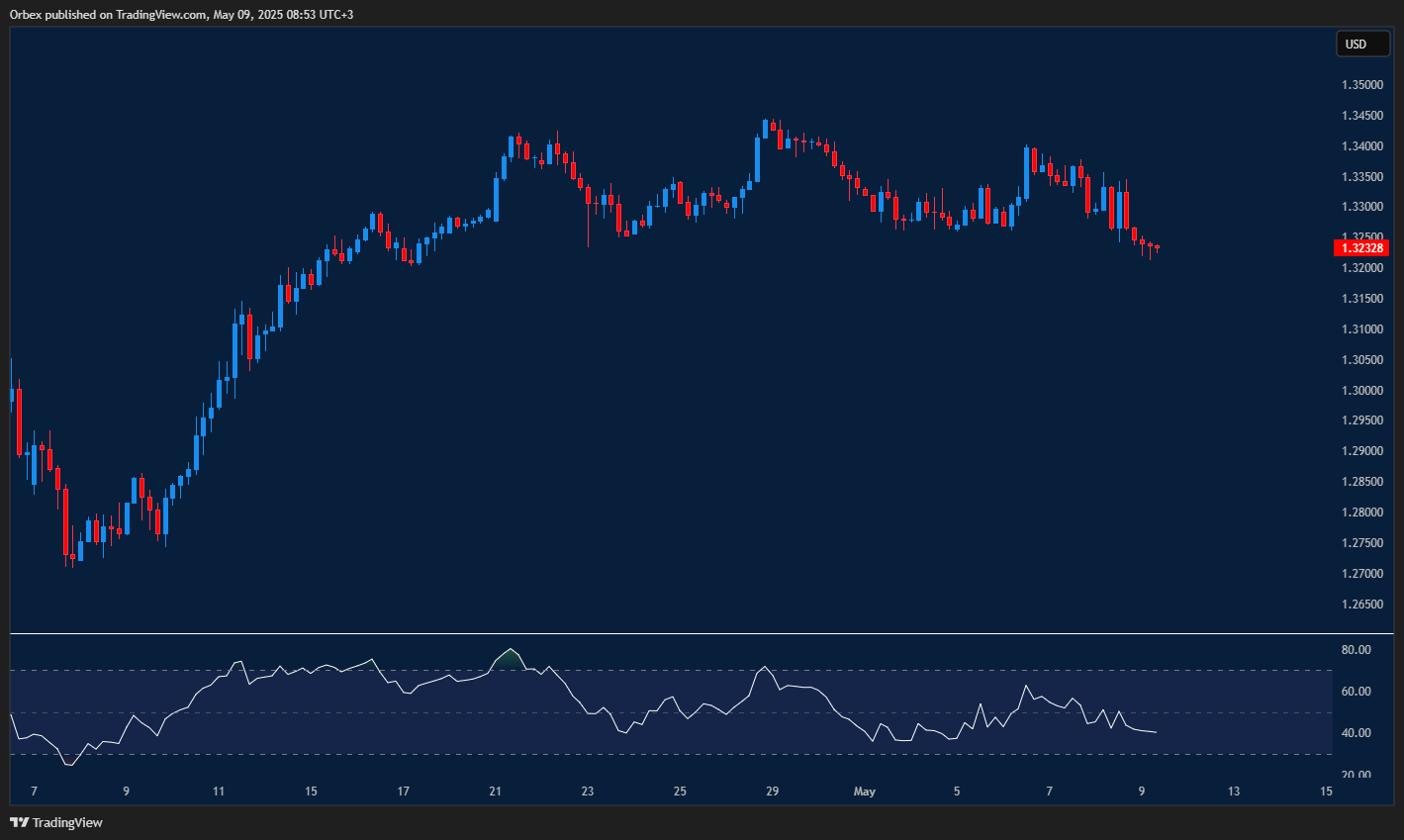Click the pane separator above the RSI panel
Viewport: 1404px width, 840px height.
[x=693, y=633]
